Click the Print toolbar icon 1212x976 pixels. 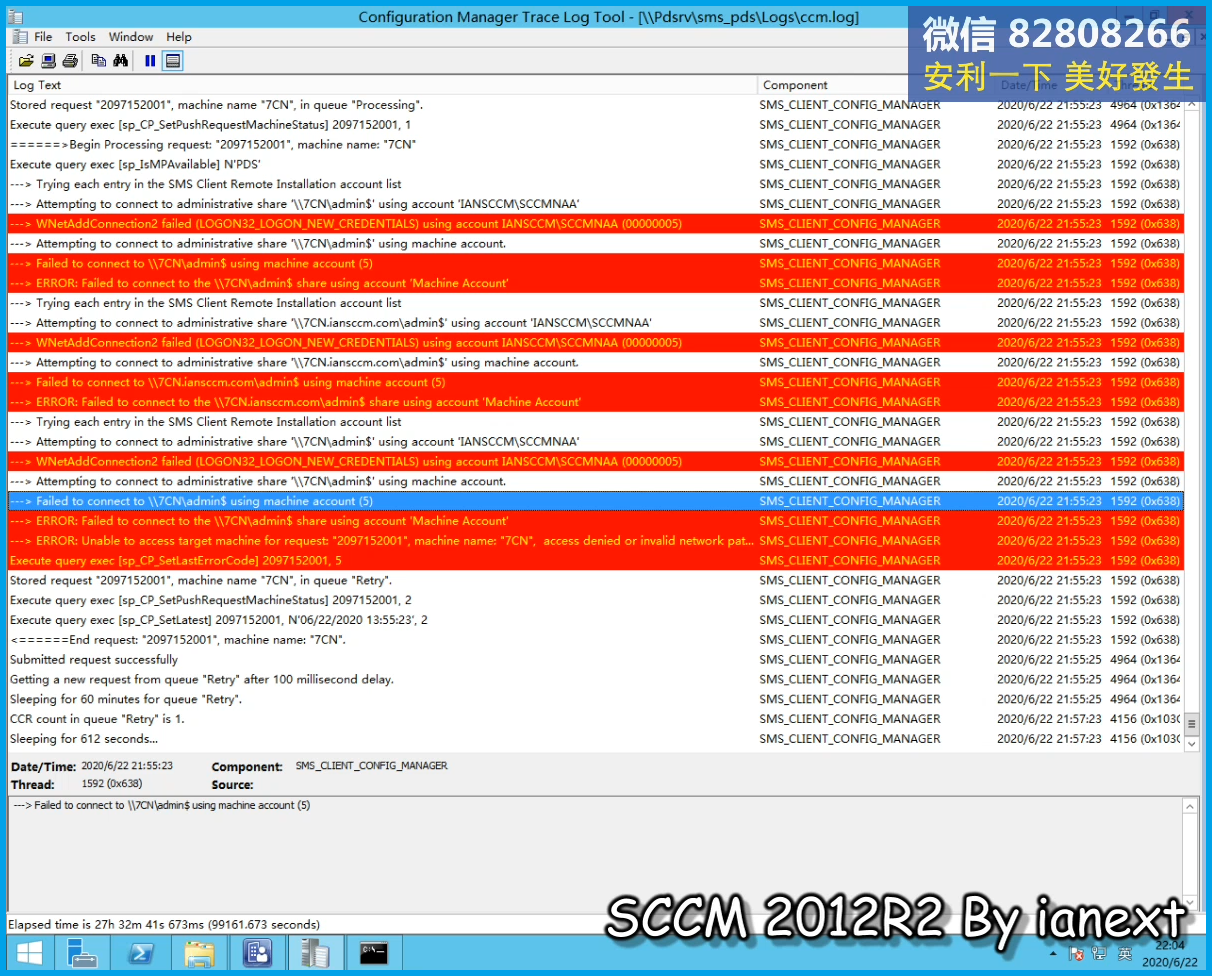pyautogui.click(x=70, y=61)
